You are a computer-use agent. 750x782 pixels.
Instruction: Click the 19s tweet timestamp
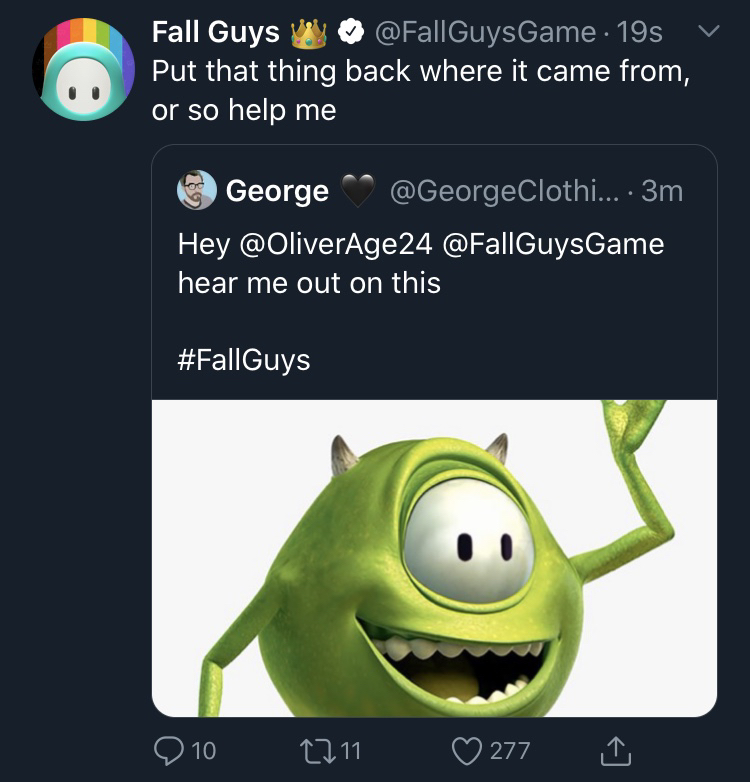point(641,33)
